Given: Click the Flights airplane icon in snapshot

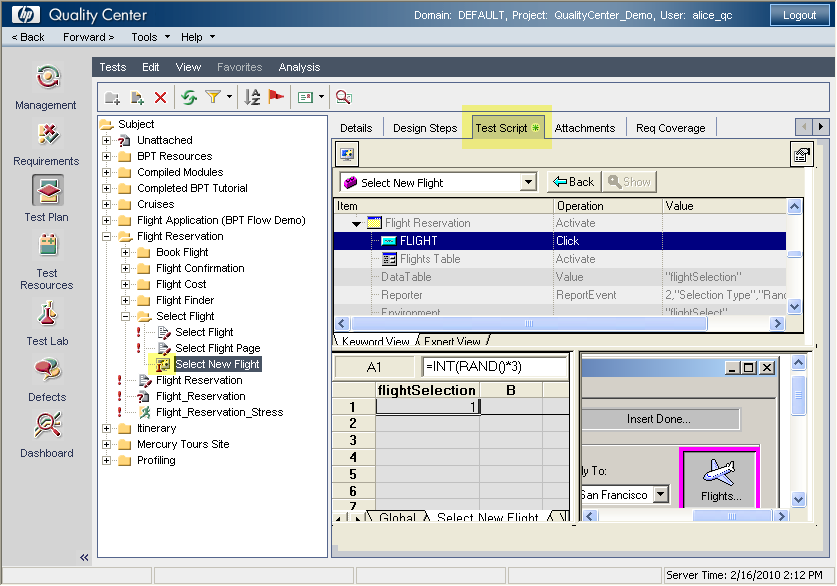Looking at the screenshot, I should (x=720, y=472).
